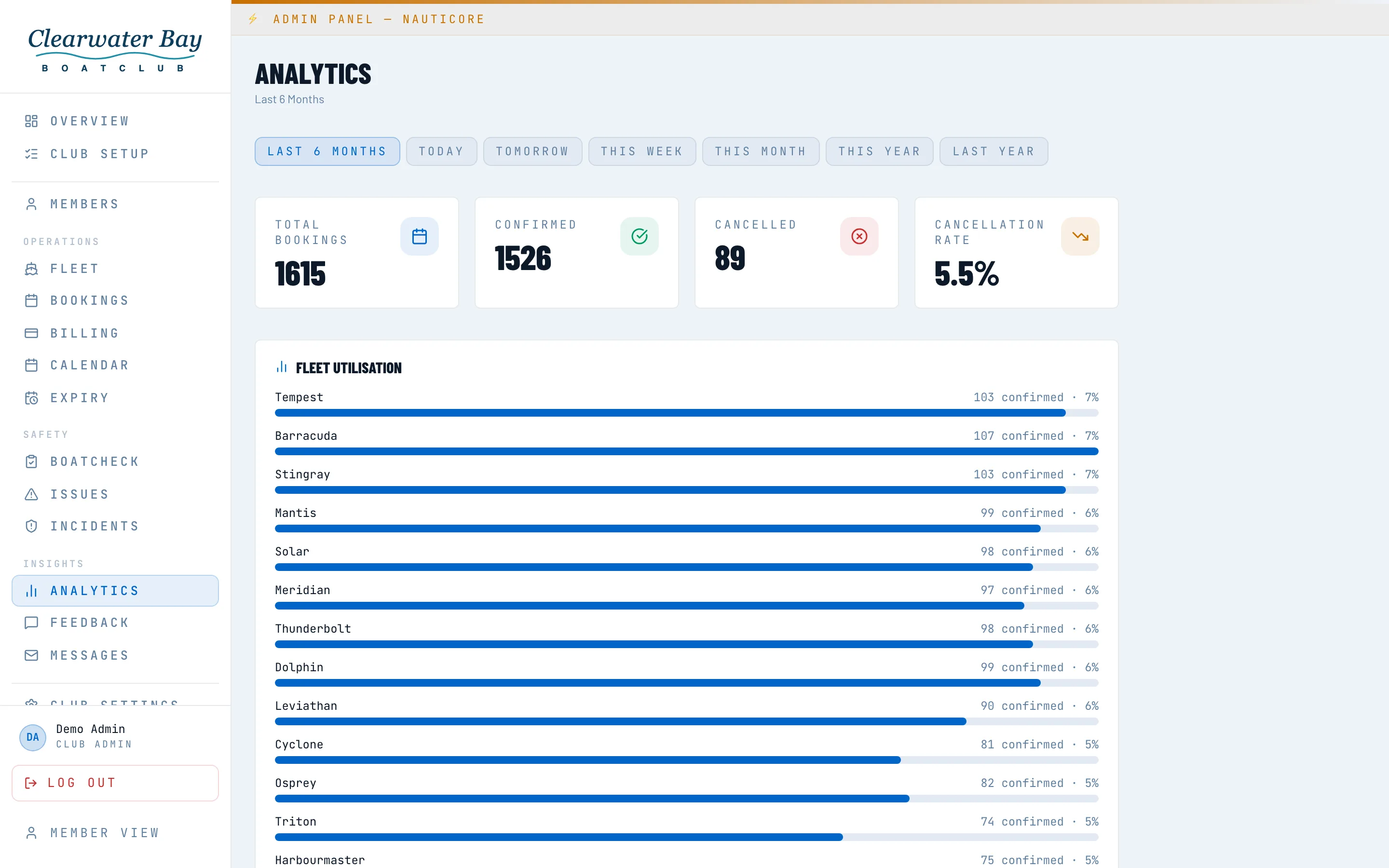Navigate to Bookings

(115, 301)
